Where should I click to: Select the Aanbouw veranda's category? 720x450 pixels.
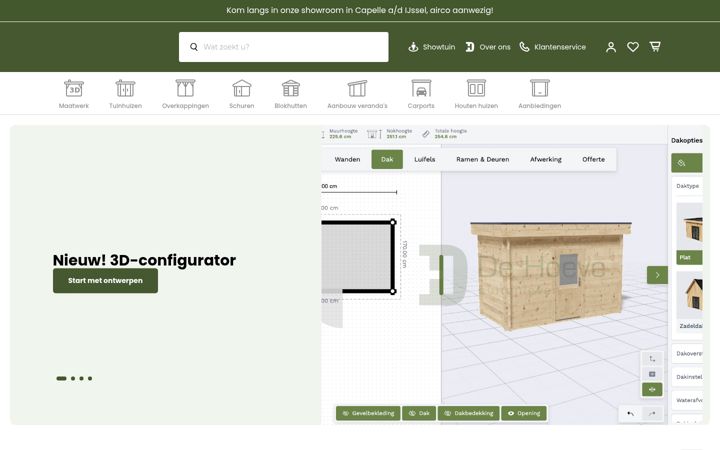357,94
